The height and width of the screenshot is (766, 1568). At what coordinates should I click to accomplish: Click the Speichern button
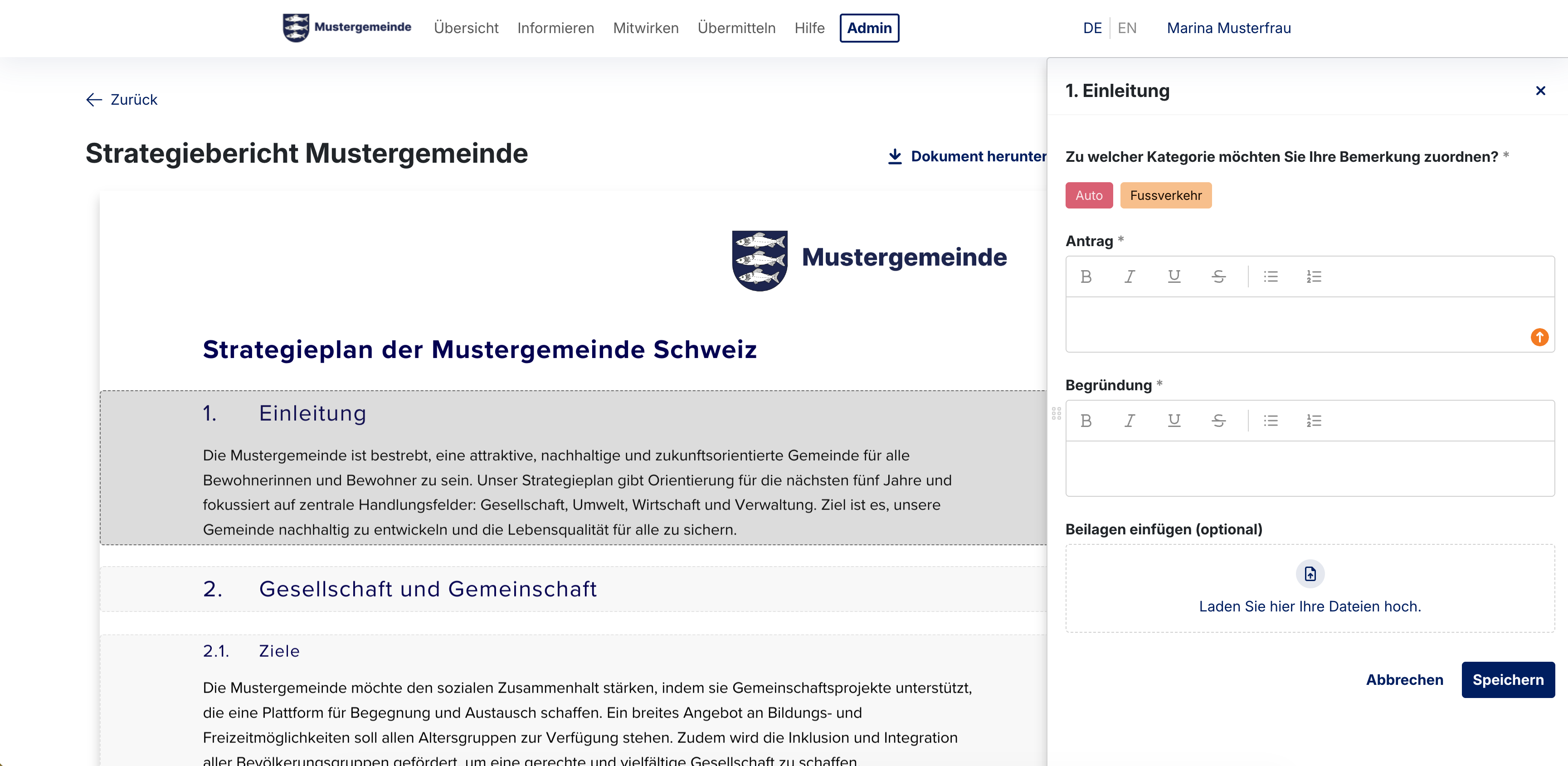pyautogui.click(x=1507, y=679)
